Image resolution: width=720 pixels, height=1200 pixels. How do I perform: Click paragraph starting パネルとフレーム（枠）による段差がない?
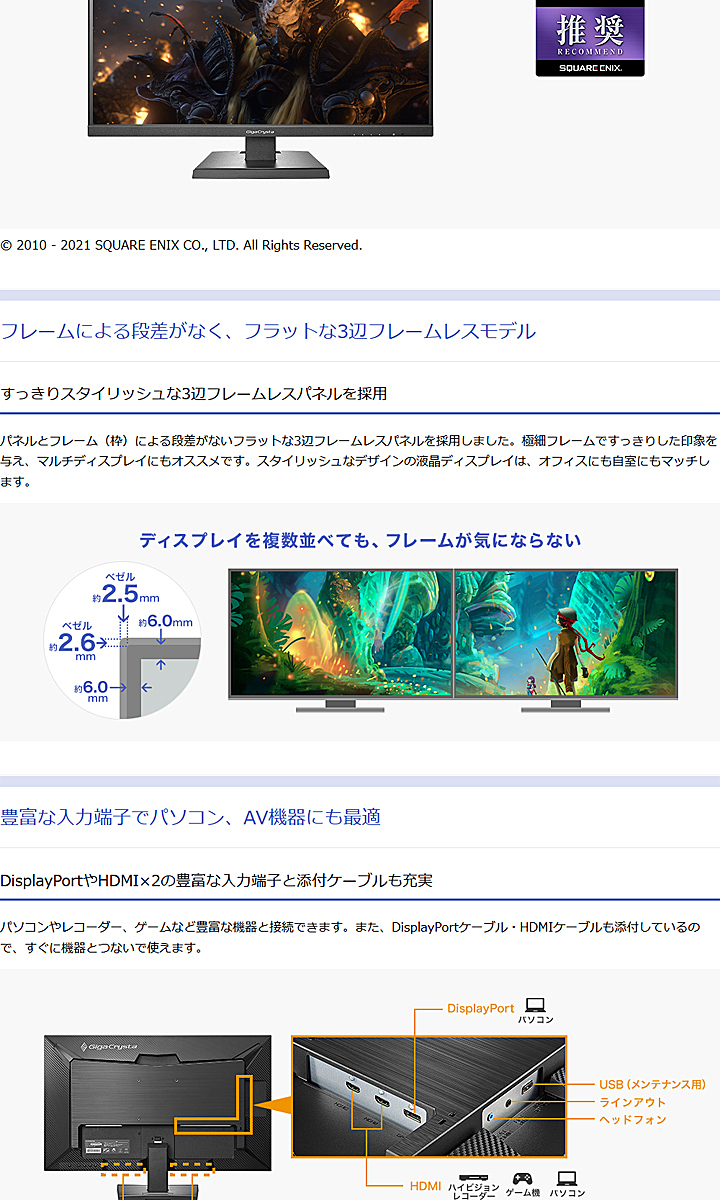(x=360, y=461)
